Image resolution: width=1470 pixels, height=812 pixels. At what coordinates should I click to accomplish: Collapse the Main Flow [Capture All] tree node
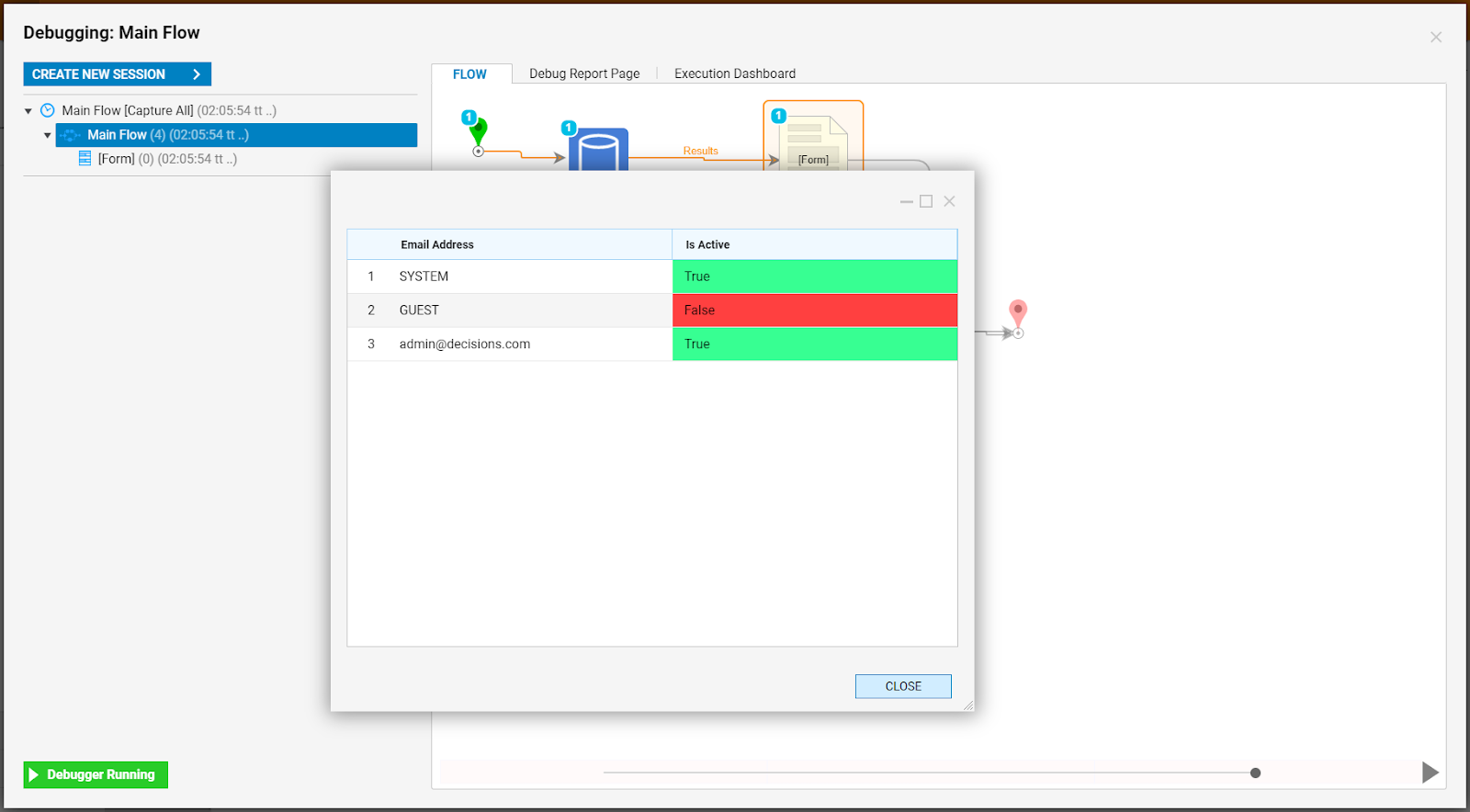pos(28,111)
